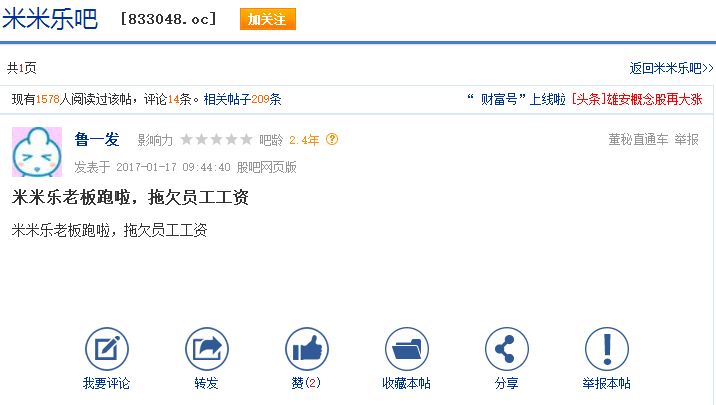
Task: Click the orange 加关注 follow button
Action: tap(268, 19)
